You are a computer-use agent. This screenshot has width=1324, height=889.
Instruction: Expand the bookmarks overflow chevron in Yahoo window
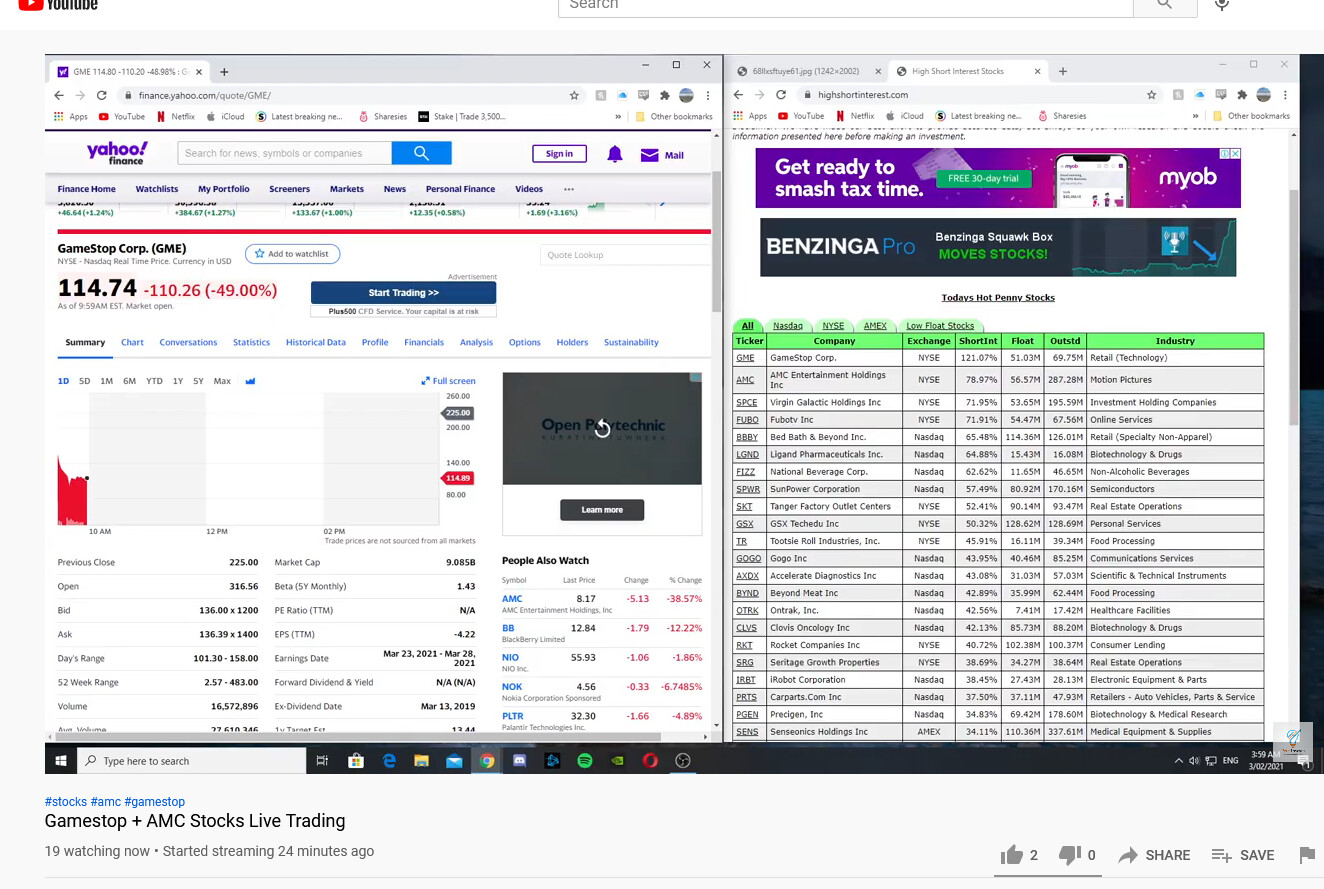(619, 116)
